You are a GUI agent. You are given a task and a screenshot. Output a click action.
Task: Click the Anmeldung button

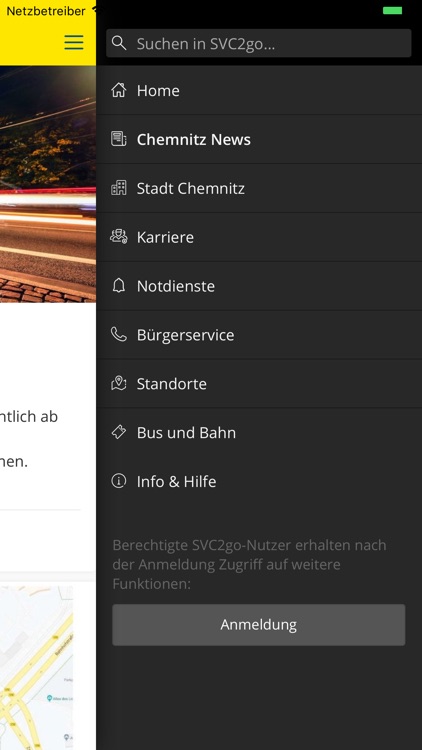click(x=259, y=625)
